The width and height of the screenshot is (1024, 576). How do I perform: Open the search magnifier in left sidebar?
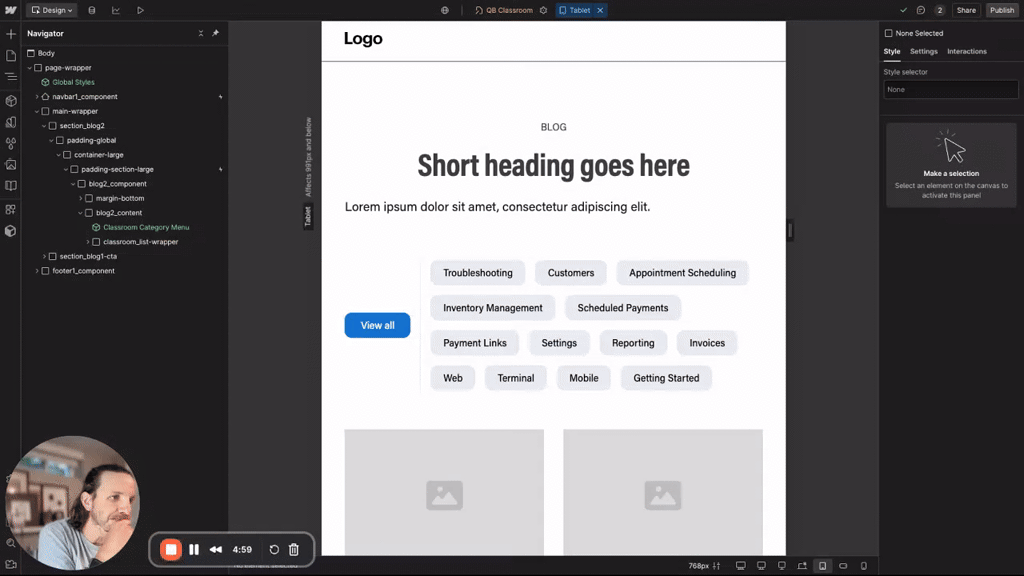[x=10, y=543]
